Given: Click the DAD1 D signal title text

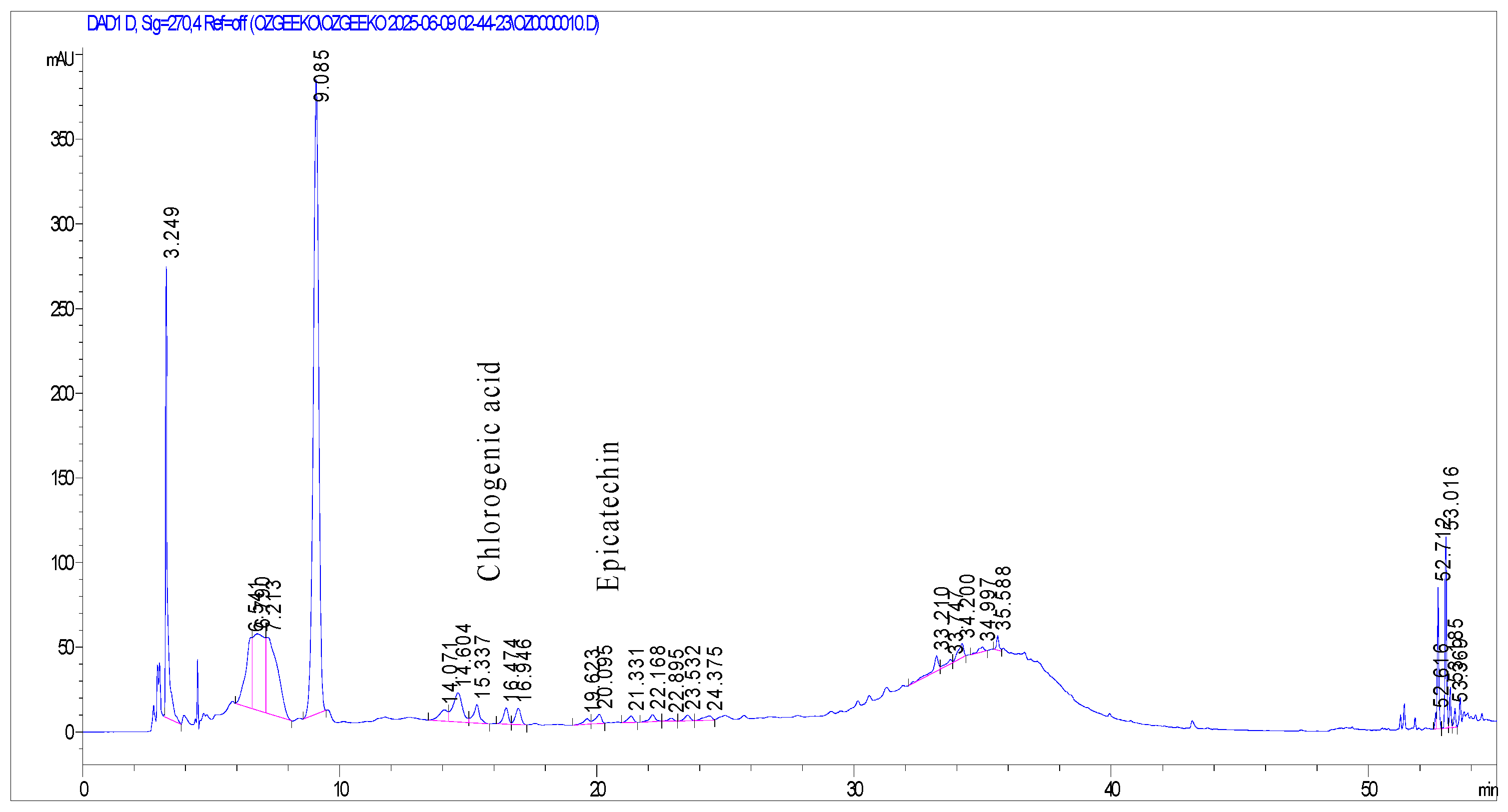Looking at the screenshot, I should [342, 24].
